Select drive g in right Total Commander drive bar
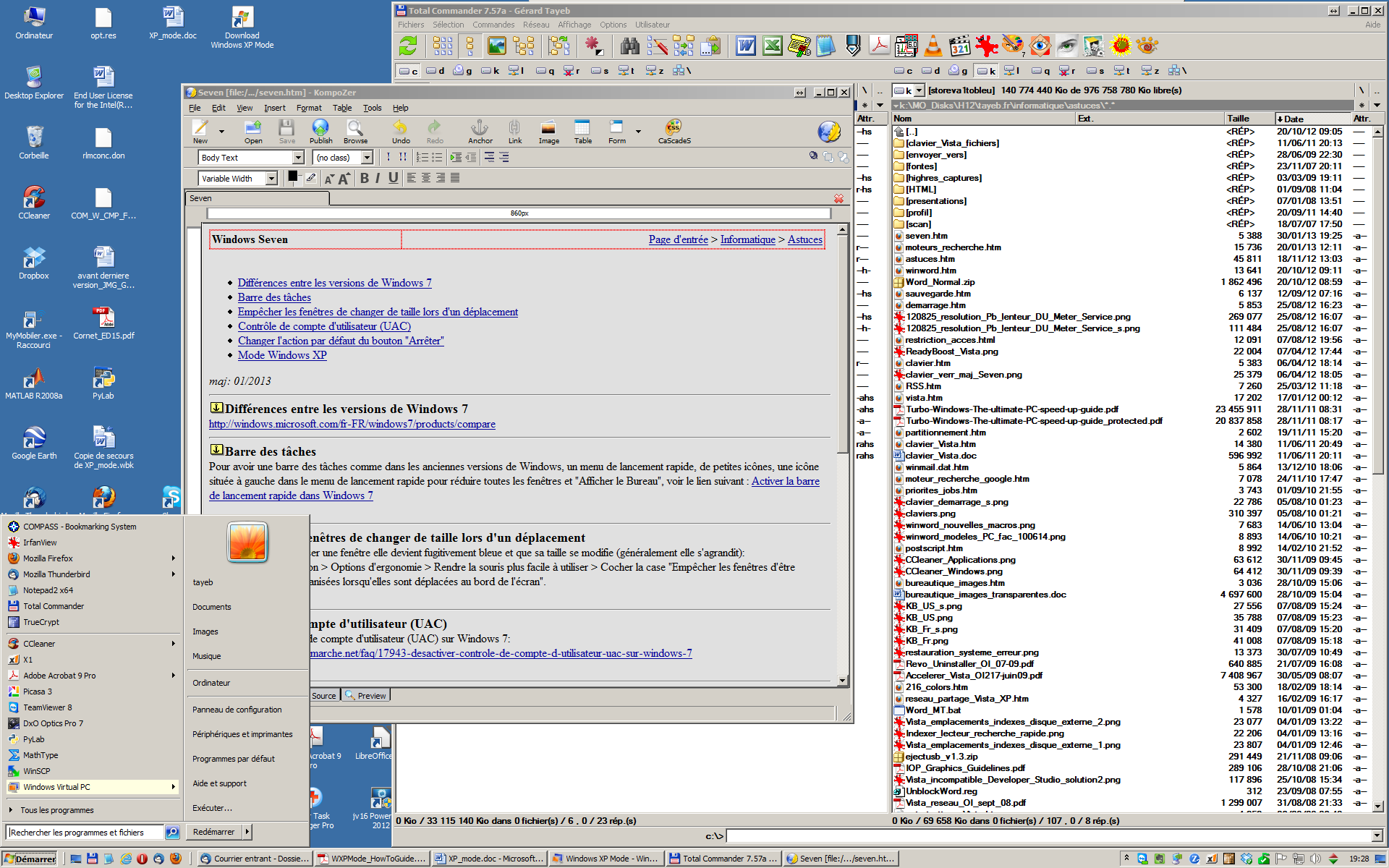The width and height of the screenshot is (1389, 868). pos(958,70)
